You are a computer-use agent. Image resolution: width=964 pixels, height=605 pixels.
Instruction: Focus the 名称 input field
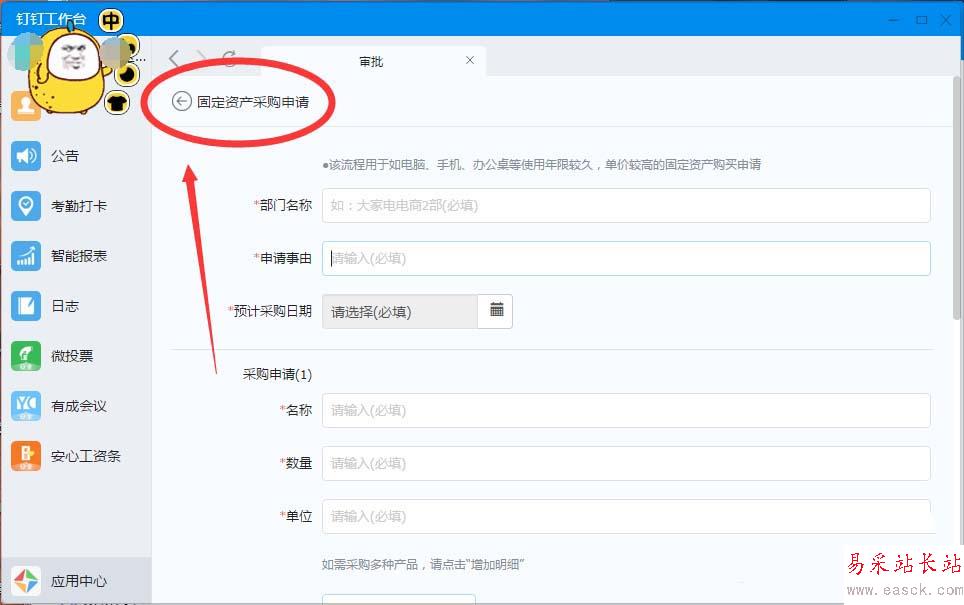(x=626, y=410)
